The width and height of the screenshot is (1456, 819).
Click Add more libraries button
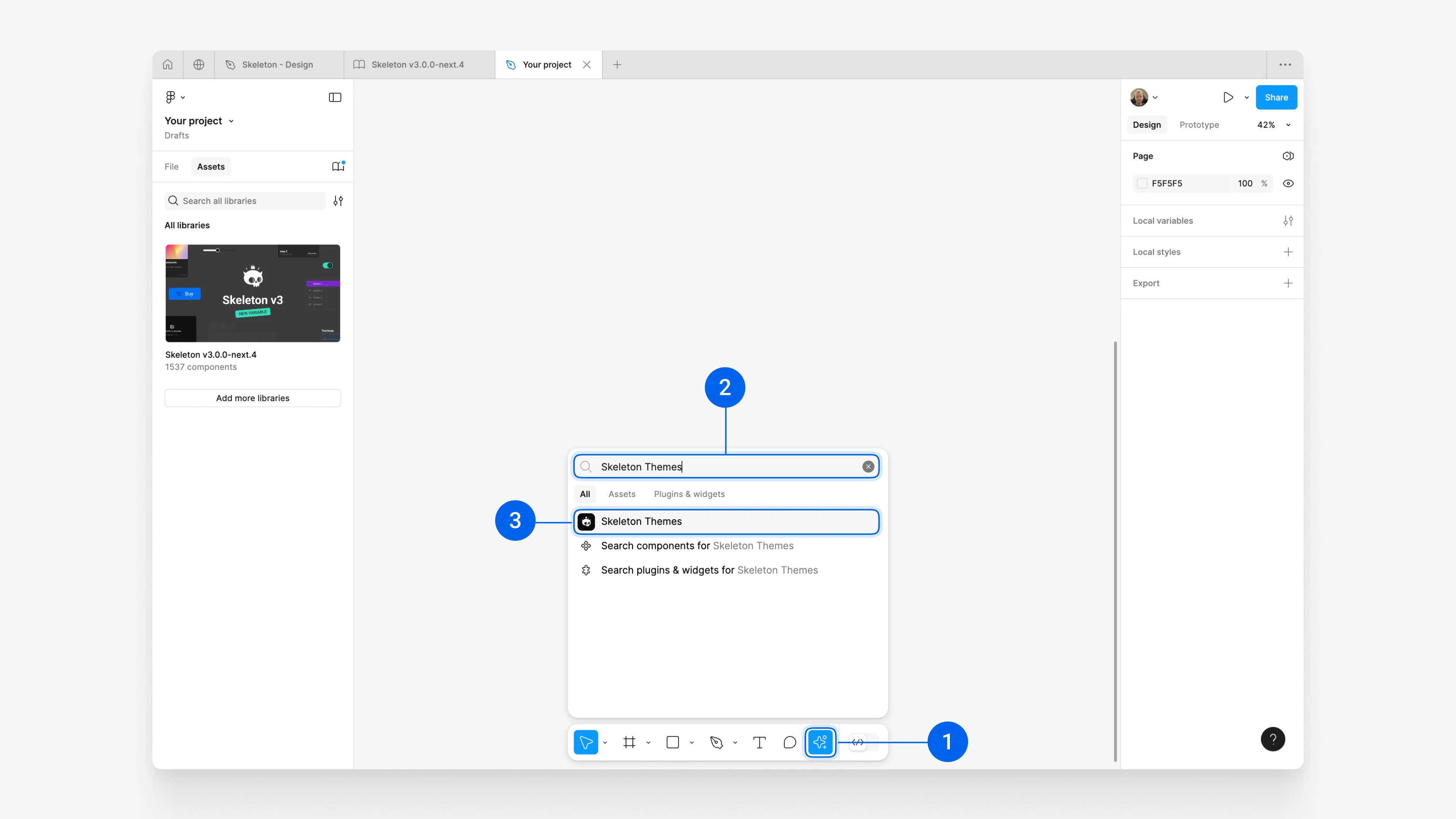[253, 398]
